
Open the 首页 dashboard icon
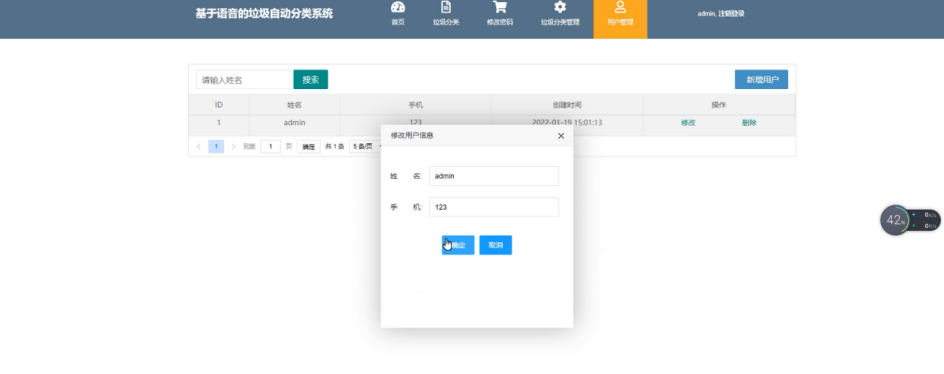[398, 8]
